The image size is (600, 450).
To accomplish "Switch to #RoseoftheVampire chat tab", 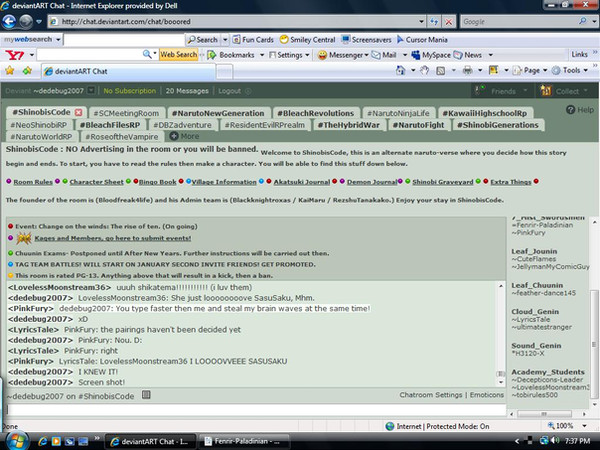I will tap(122, 137).
